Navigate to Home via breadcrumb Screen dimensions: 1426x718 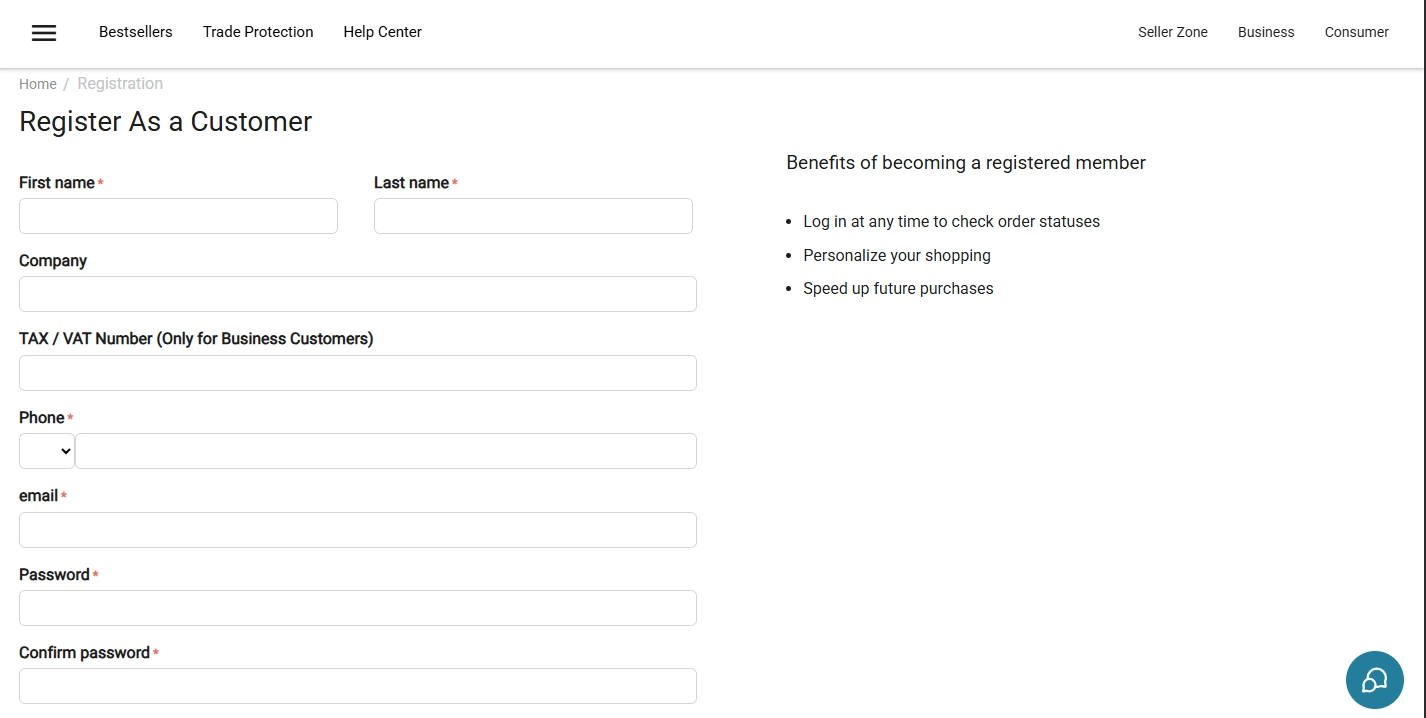click(x=37, y=83)
